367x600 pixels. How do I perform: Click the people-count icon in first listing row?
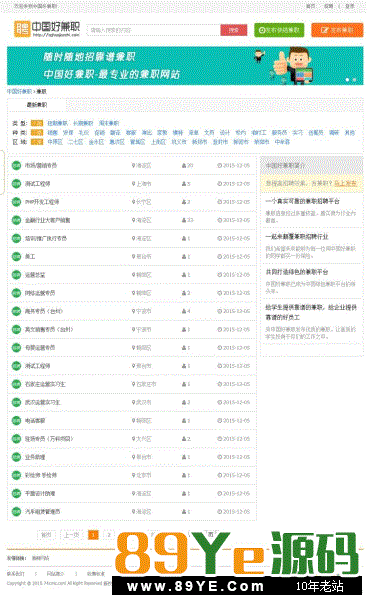(x=184, y=166)
